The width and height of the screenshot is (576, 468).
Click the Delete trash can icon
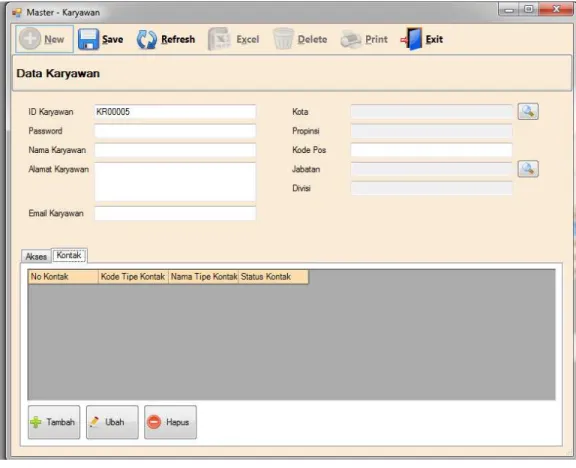click(283, 39)
